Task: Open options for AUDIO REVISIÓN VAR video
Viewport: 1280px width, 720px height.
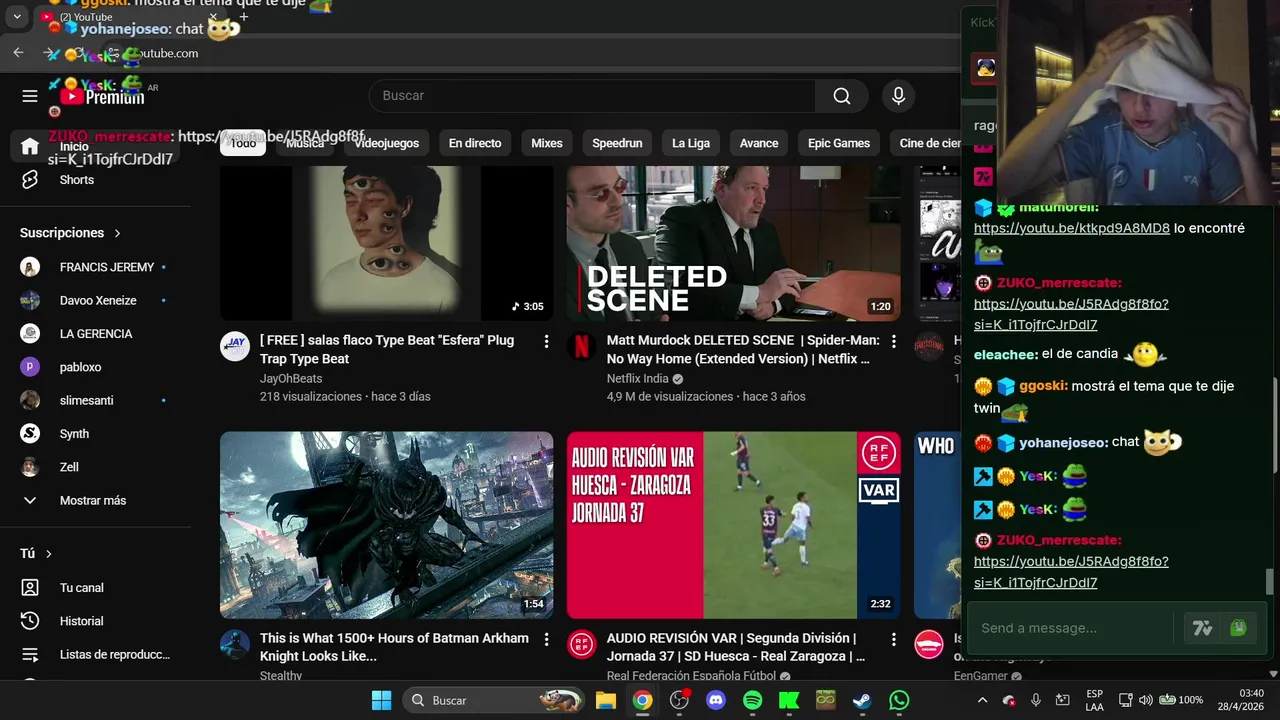Action: pyautogui.click(x=894, y=640)
